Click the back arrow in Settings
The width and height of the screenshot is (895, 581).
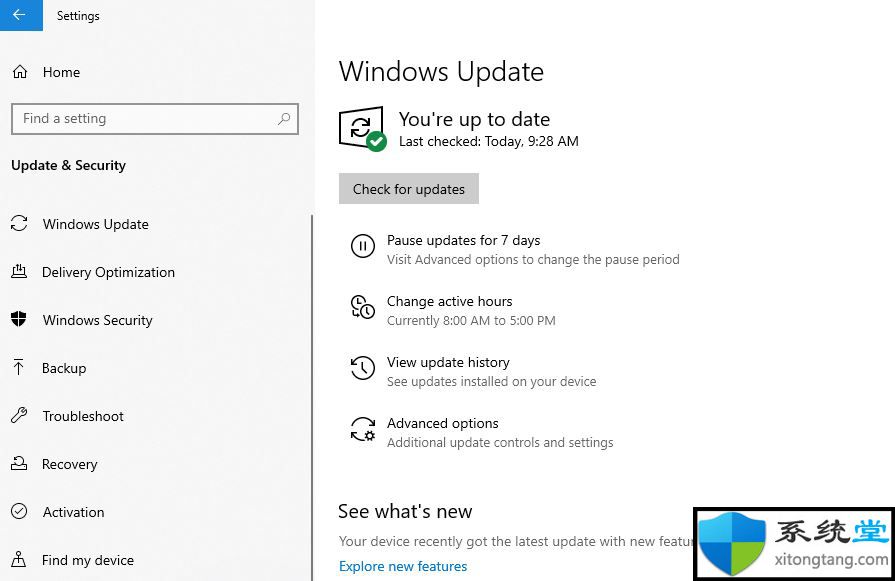[x=19, y=15]
